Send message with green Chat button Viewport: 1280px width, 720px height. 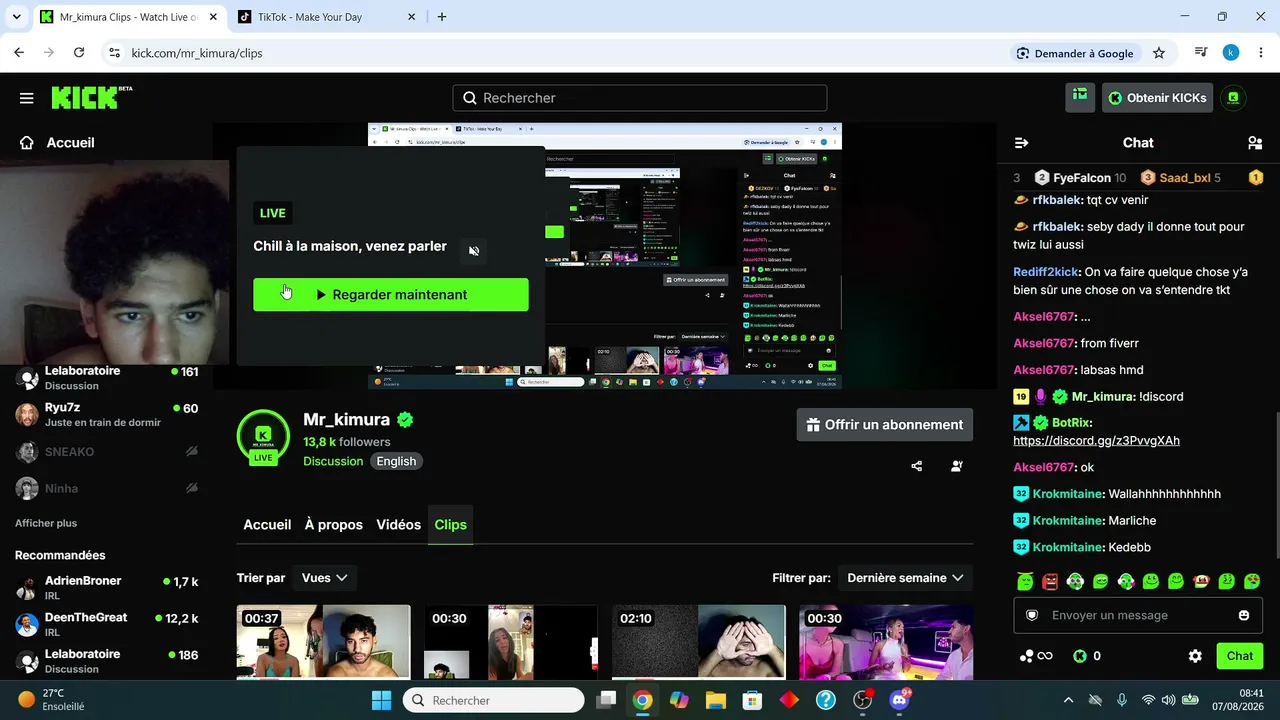click(1240, 656)
